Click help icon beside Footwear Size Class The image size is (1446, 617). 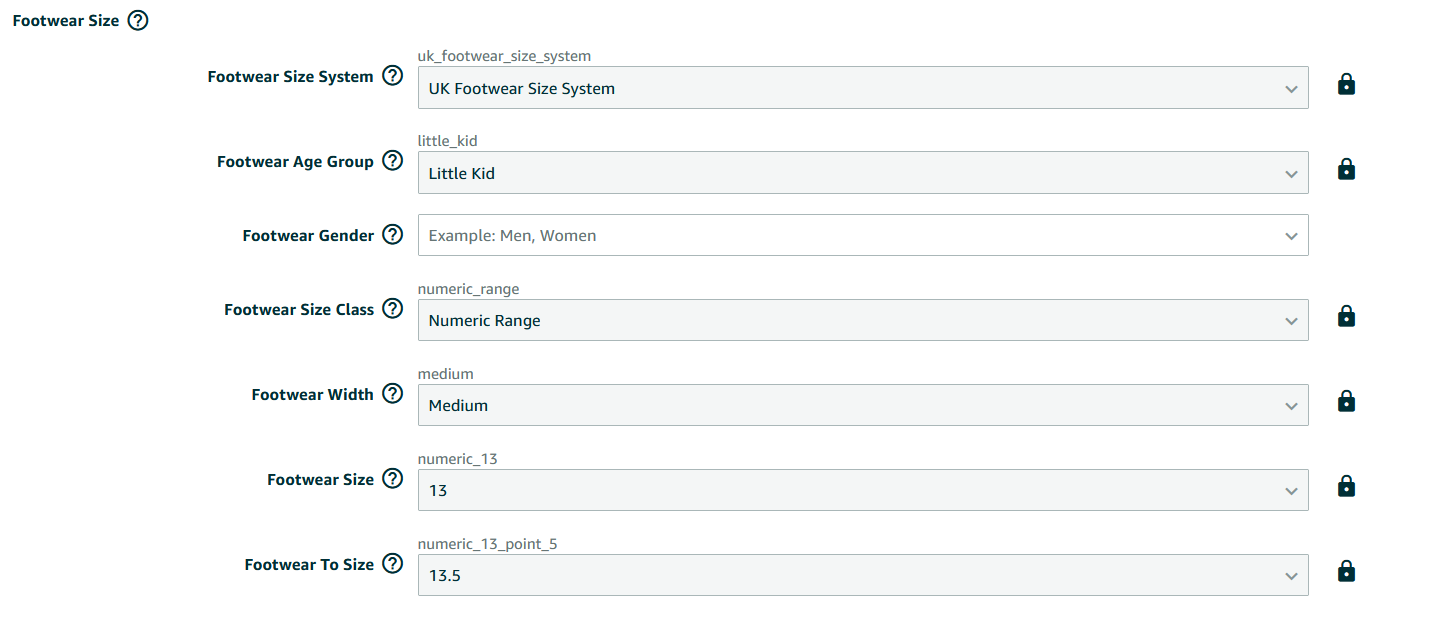pyautogui.click(x=393, y=309)
